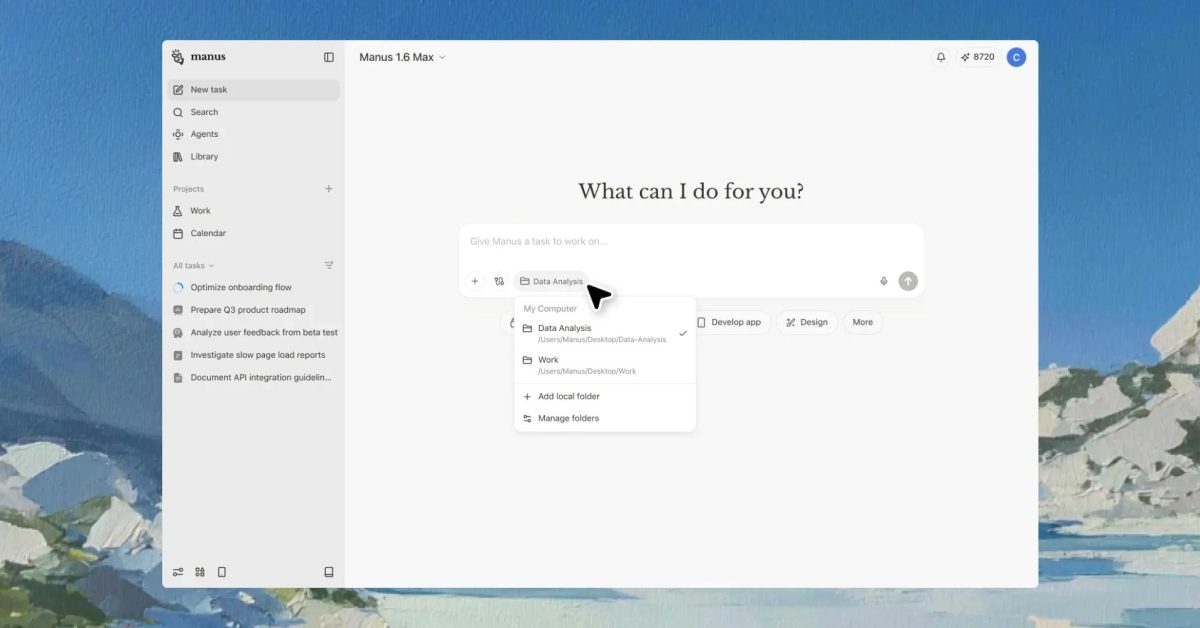Add a new project with plus icon
Viewport: 1200px width, 628px height.
pyautogui.click(x=329, y=189)
